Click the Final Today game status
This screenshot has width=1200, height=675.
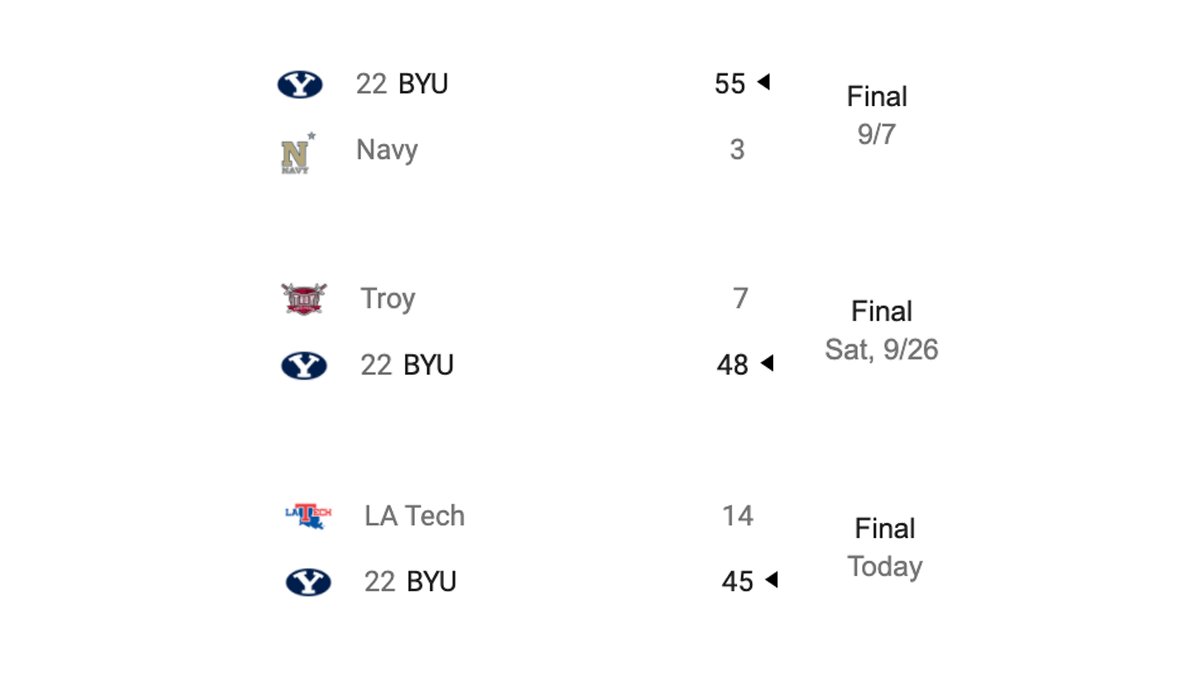[885, 547]
